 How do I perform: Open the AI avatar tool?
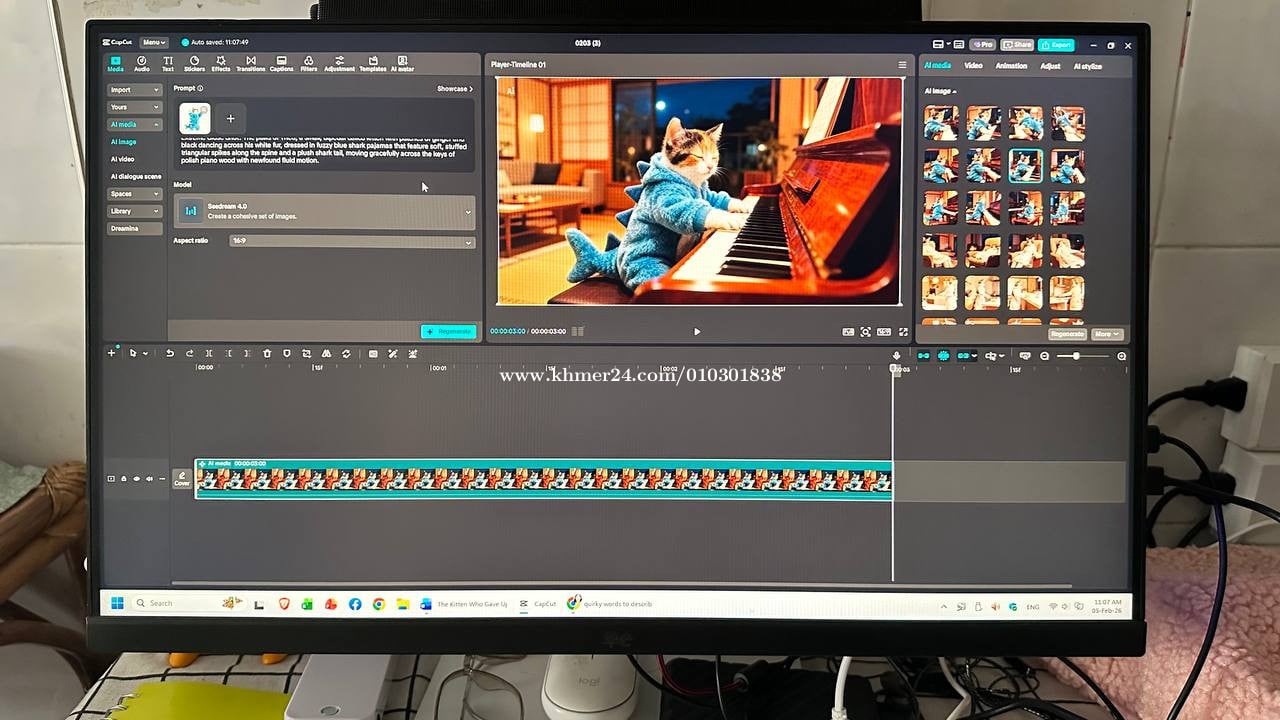coord(402,64)
